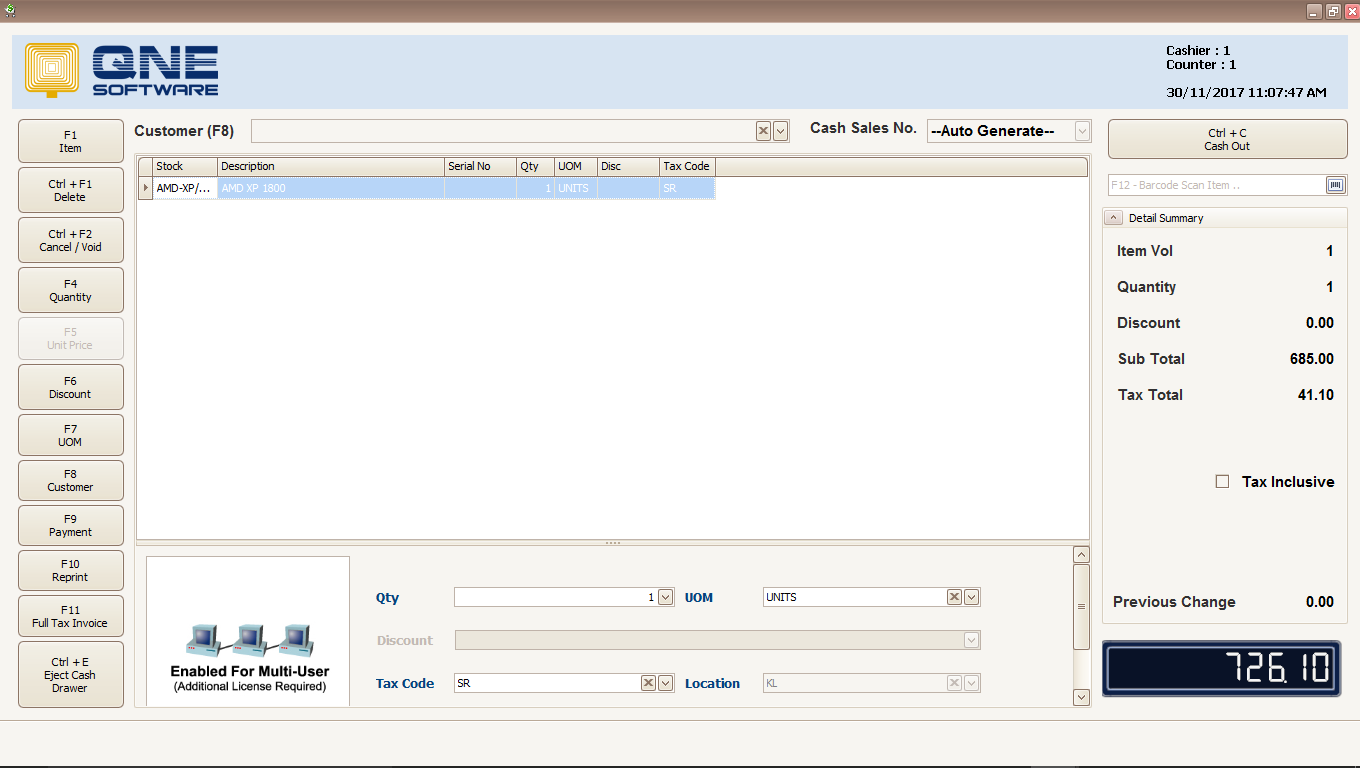The image size is (1360, 768).
Task: Click the SR tax code cell in grid
Action: (x=688, y=188)
